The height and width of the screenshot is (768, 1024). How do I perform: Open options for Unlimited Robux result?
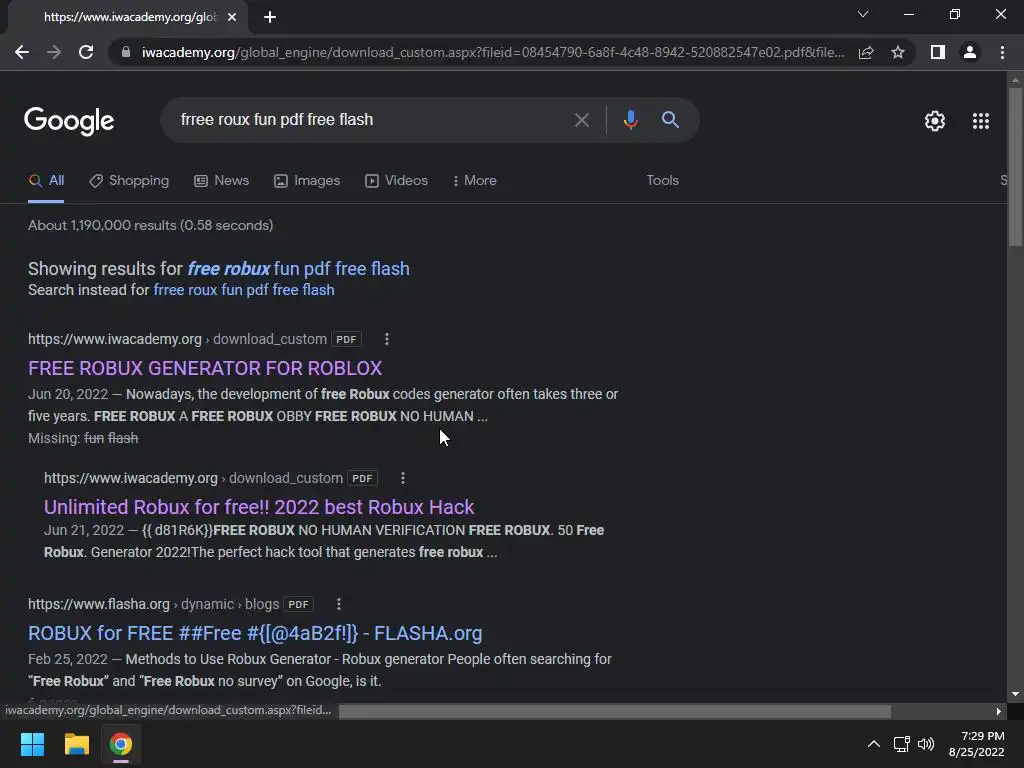[402, 478]
